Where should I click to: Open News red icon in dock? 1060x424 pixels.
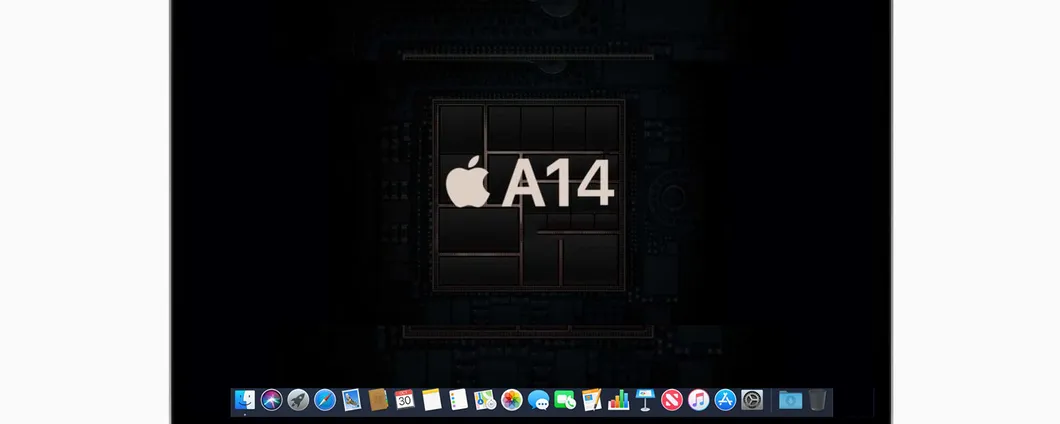tap(672, 400)
